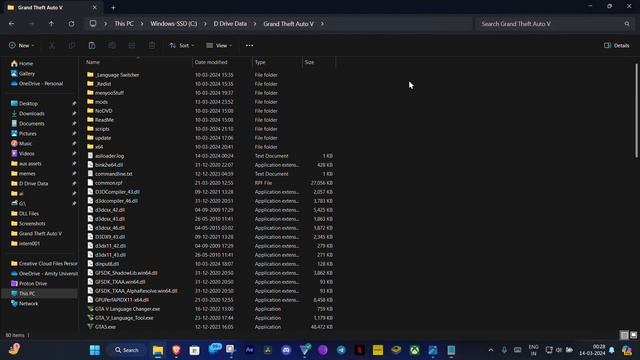Sort by the Type column header
The height and width of the screenshot is (360, 640).
pos(277,62)
